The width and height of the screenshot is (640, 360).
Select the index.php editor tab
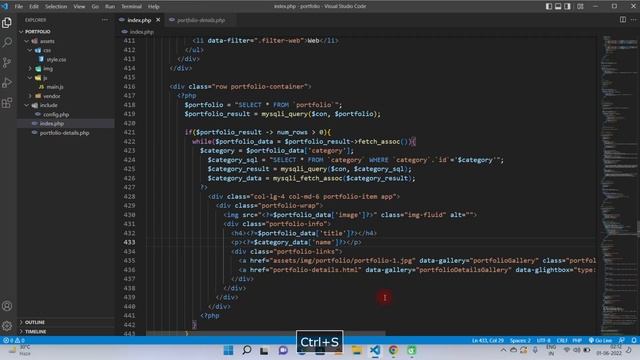click(x=139, y=20)
